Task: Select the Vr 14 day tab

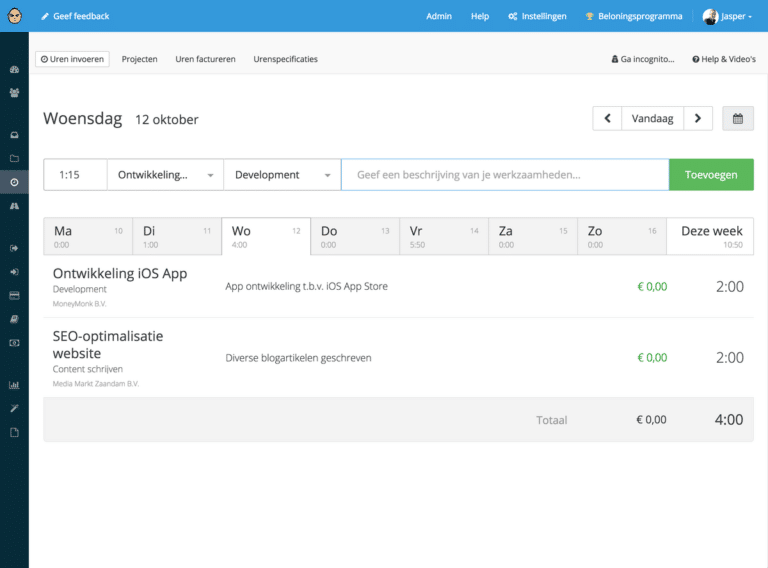Action: (x=443, y=237)
